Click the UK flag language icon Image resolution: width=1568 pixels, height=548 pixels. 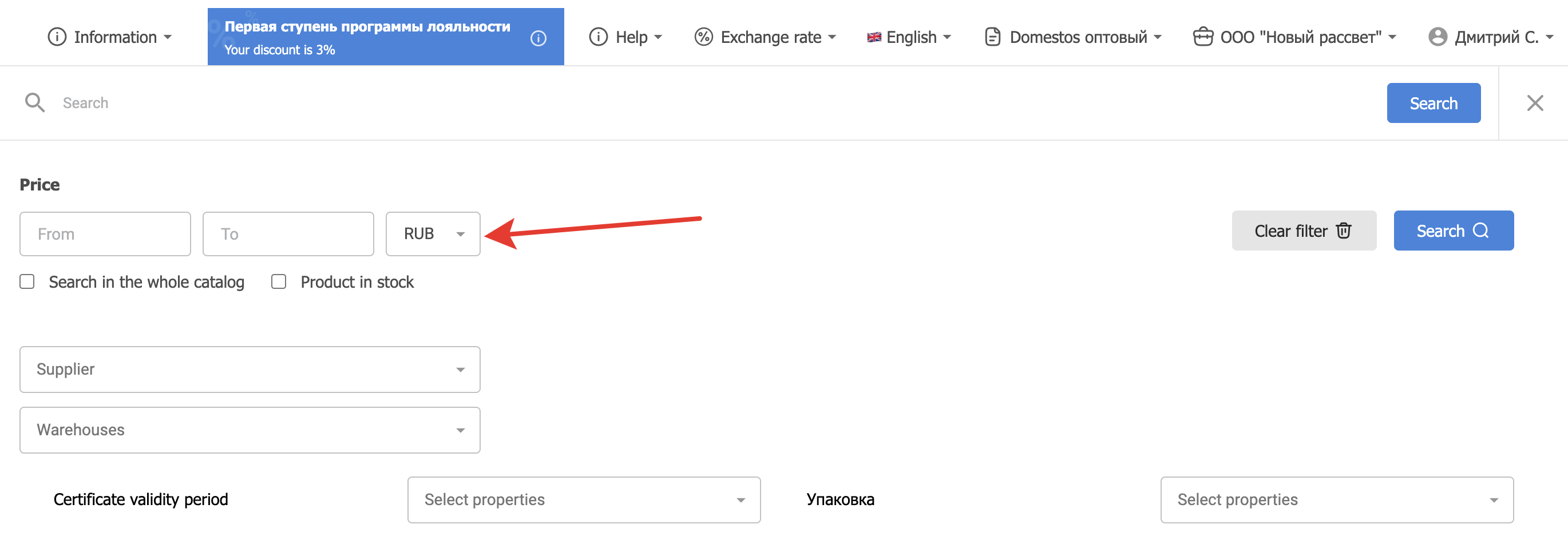point(874,37)
